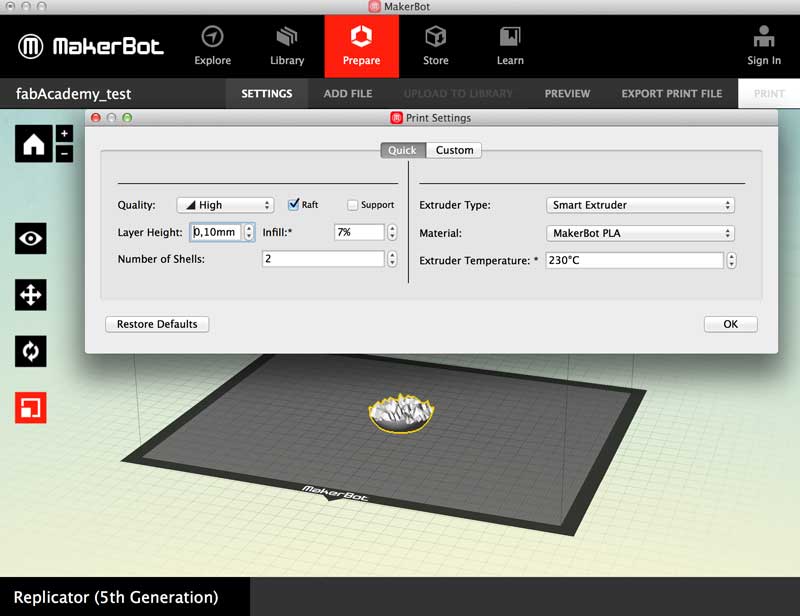Open the Material dropdown
Image resolution: width=800 pixels, height=616 pixels.
(640, 233)
